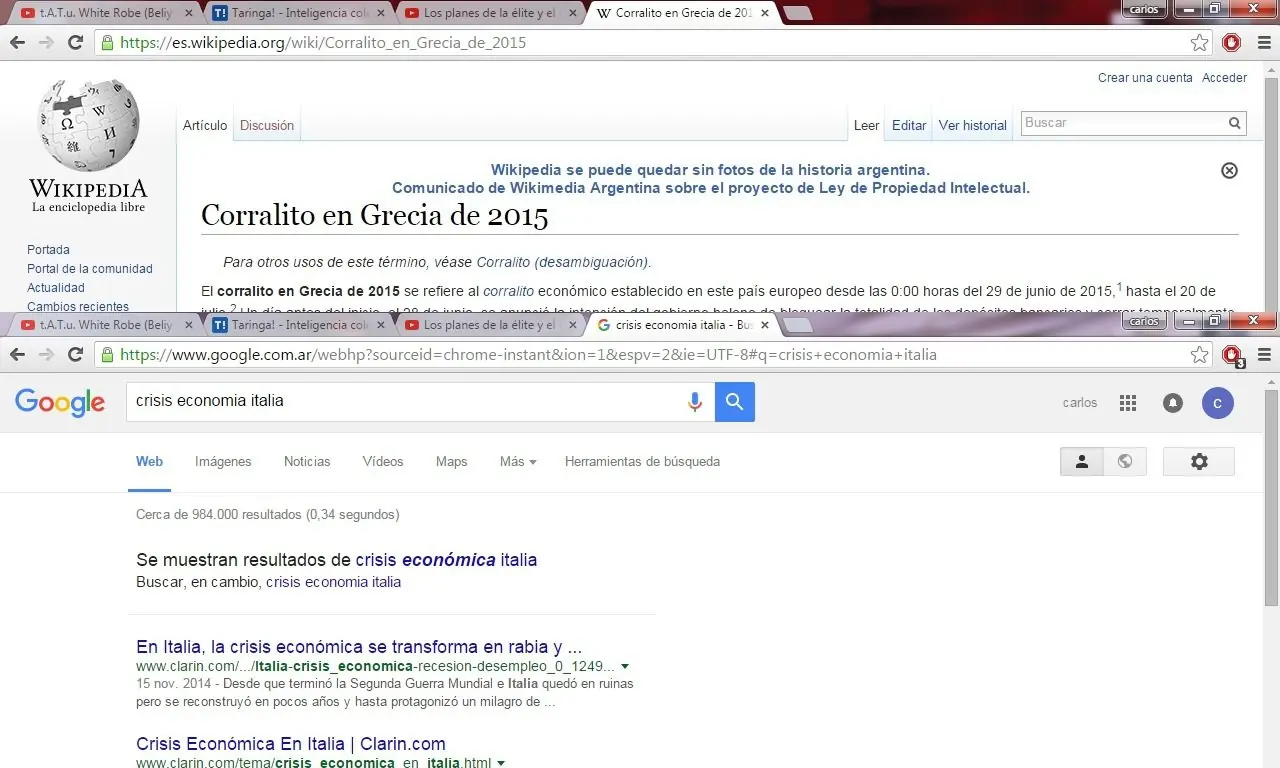Select the Leer tab on Wikipedia
Viewport: 1280px width, 768px height.
click(x=866, y=125)
